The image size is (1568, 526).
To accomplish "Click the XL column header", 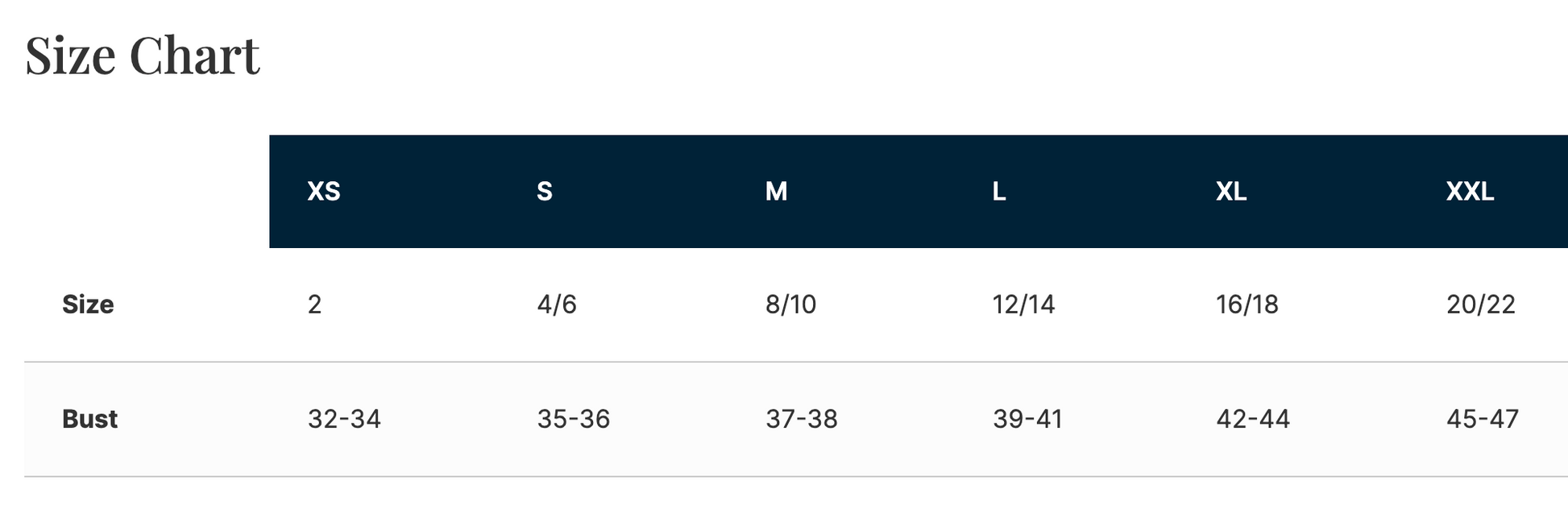I will point(1231,192).
